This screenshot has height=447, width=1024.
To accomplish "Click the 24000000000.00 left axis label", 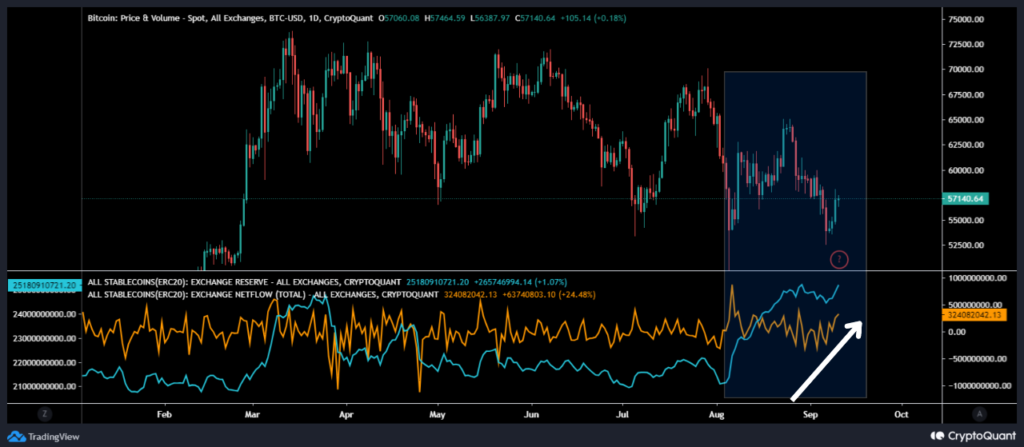I will [x=43, y=314].
